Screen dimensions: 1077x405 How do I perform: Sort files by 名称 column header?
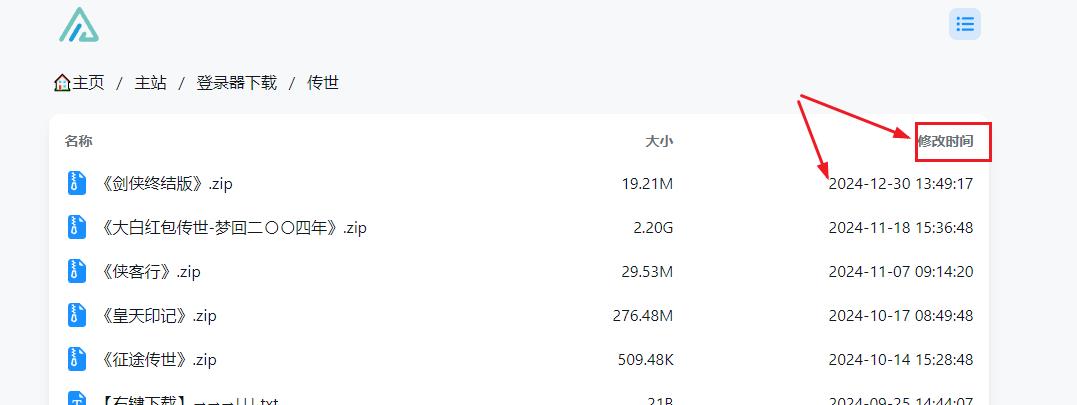(78, 141)
